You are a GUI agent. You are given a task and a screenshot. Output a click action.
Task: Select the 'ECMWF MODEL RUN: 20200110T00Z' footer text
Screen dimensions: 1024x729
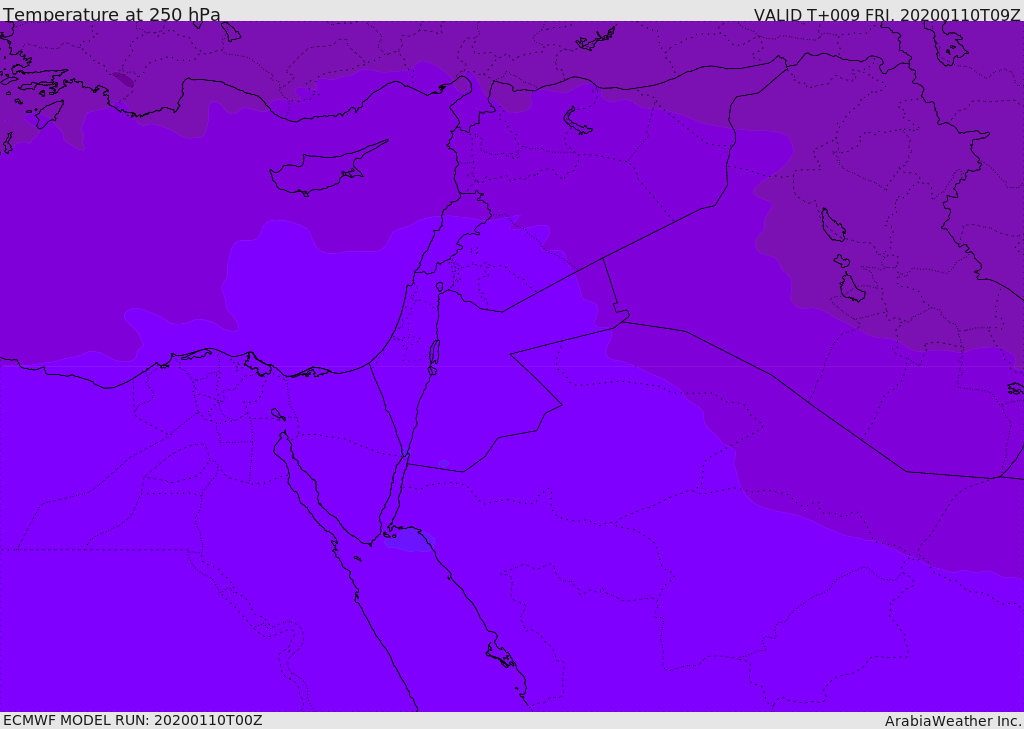[x=133, y=720]
